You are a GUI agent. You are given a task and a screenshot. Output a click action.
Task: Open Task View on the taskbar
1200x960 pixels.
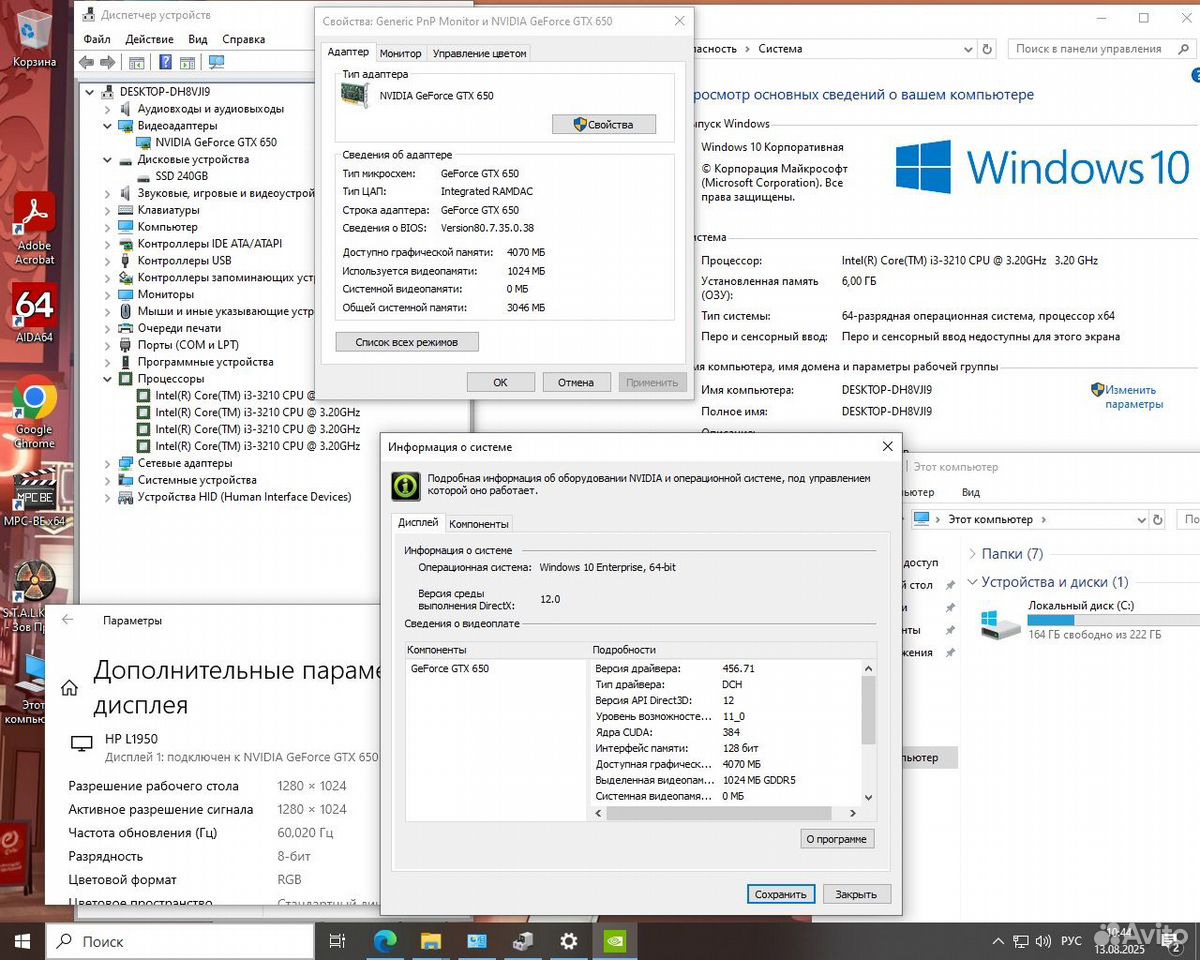point(338,941)
